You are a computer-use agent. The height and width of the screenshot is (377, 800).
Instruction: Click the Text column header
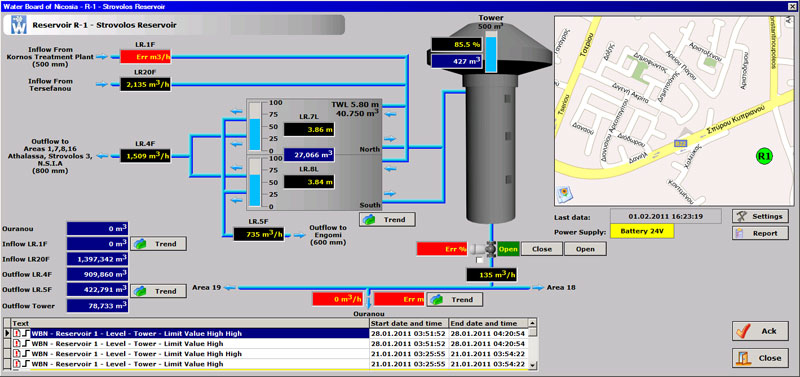tap(190, 323)
